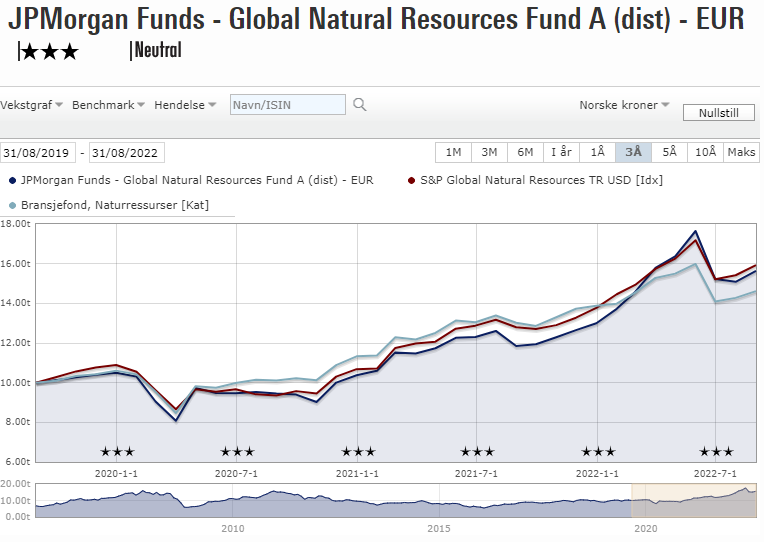The image size is (764, 542).
Task: Click the search magnifier icon
Action: (360, 104)
